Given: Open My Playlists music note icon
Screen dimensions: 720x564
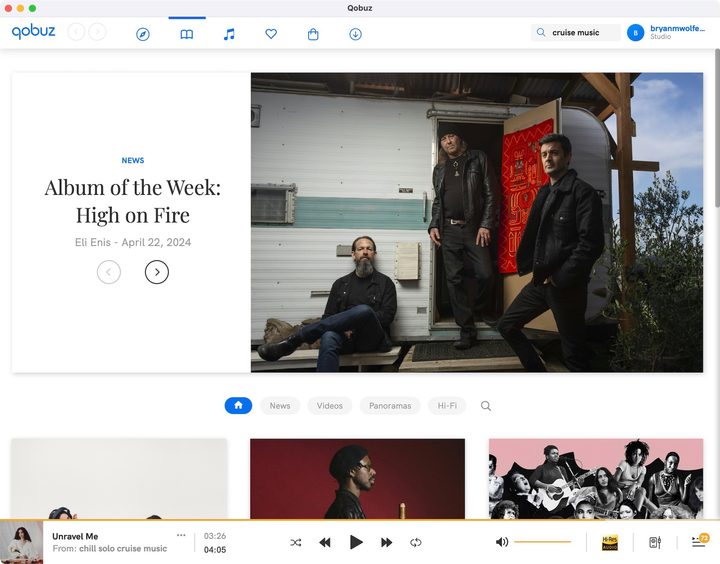Looking at the screenshot, I should pos(229,34).
